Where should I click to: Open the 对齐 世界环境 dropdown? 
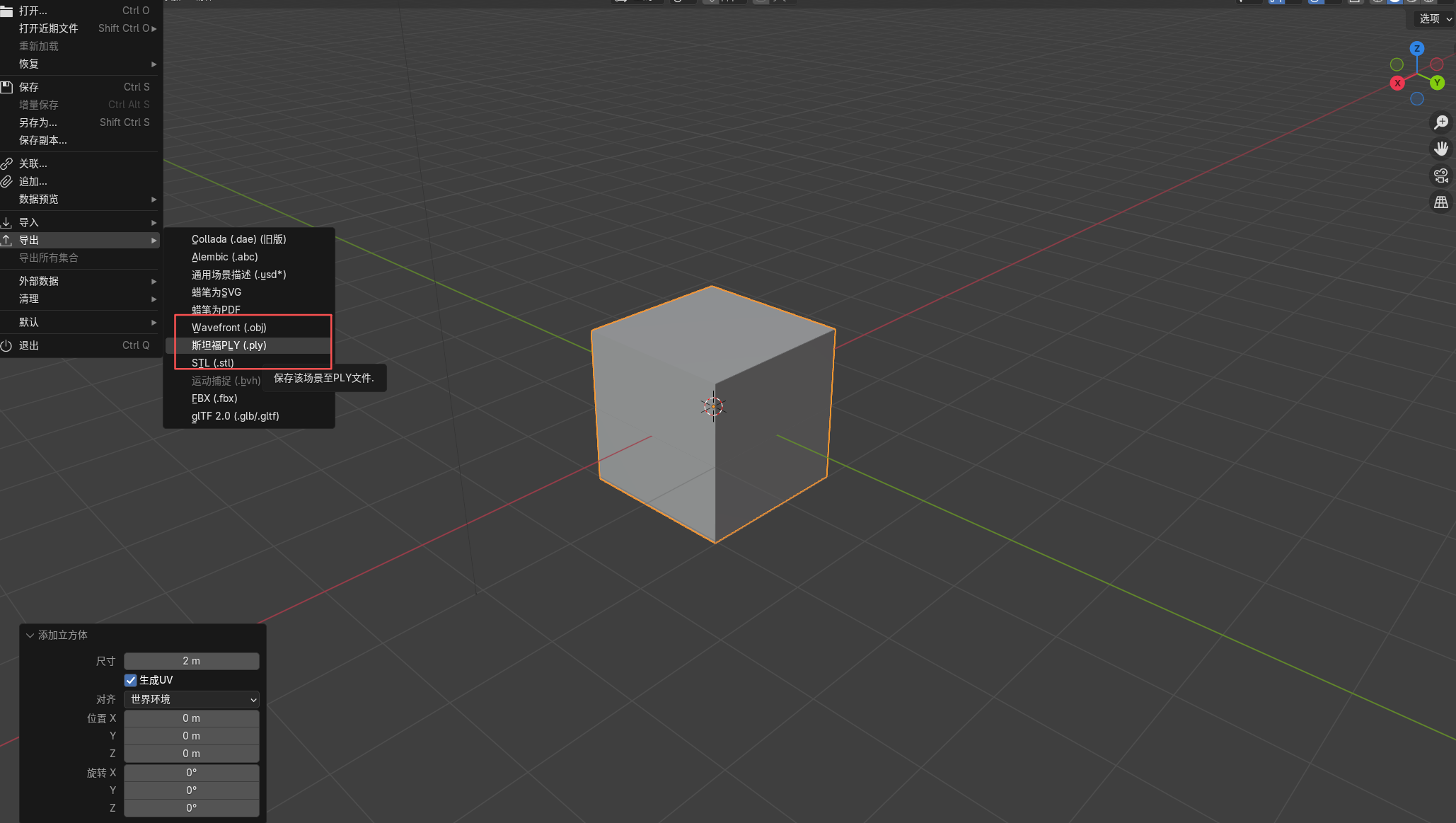point(192,699)
